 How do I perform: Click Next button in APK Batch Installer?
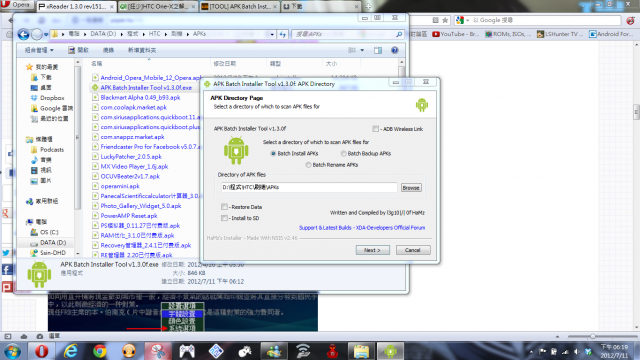pos(372,250)
